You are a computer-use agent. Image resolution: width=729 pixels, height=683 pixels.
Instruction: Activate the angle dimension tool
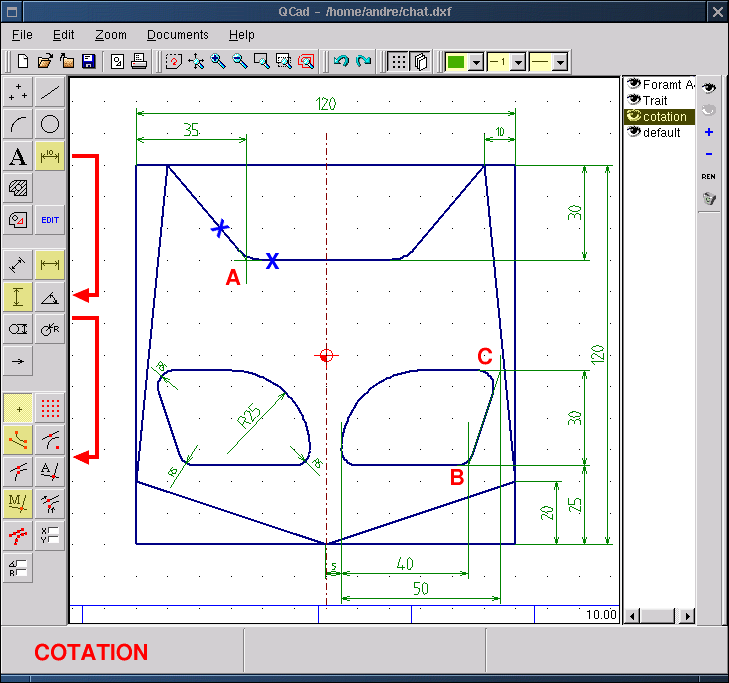[50, 296]
